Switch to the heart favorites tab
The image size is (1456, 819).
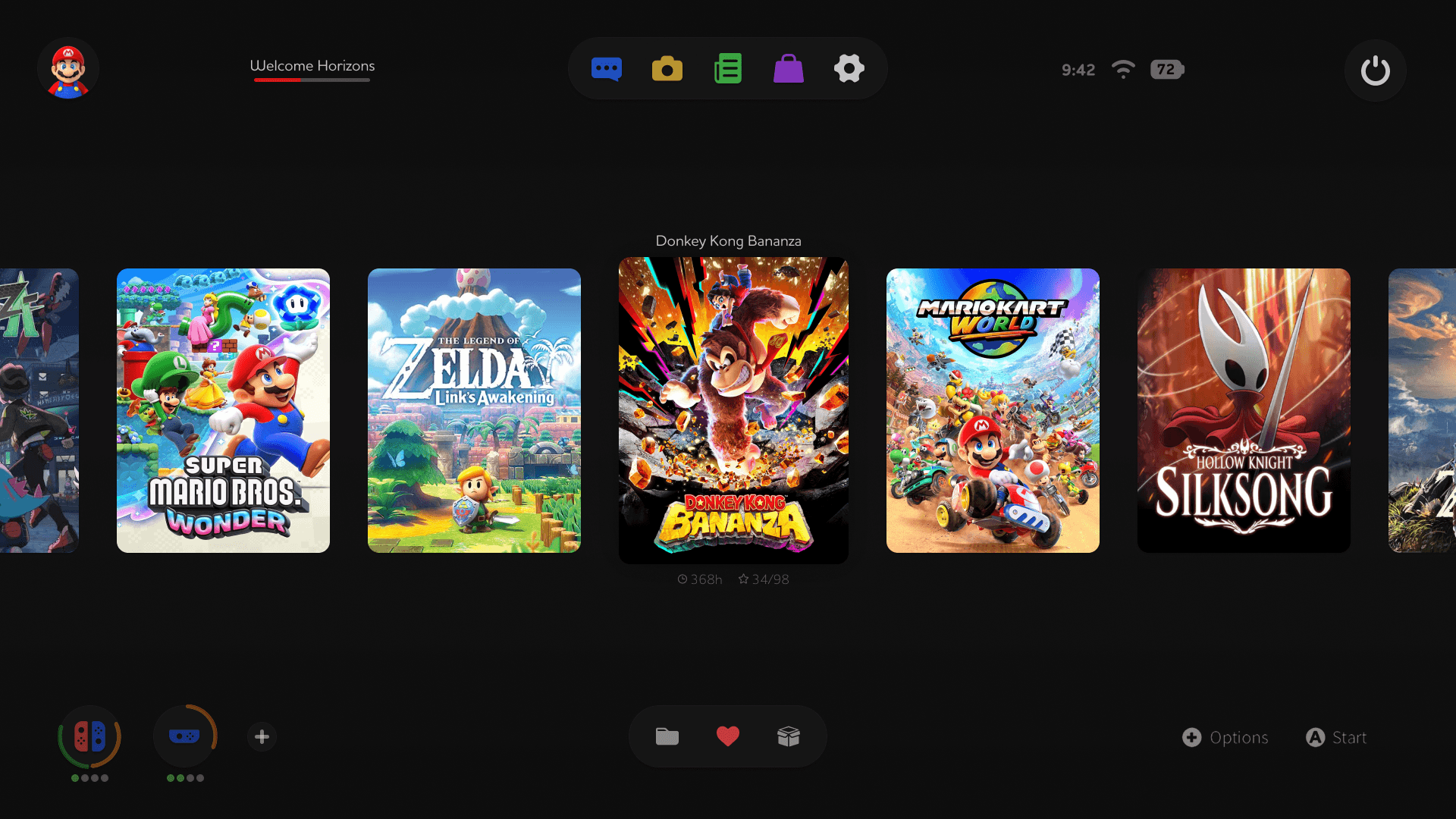pyautogui.click(x=728, y=736)
